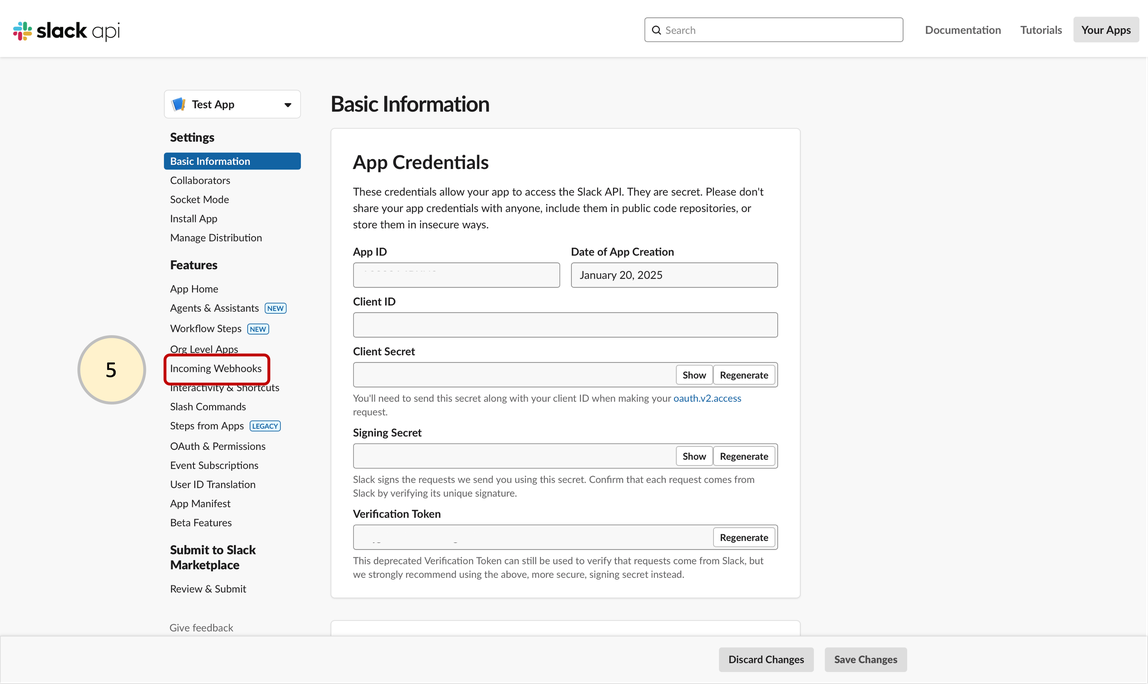
Task: Show the Signing Secret
Action: 694,456
